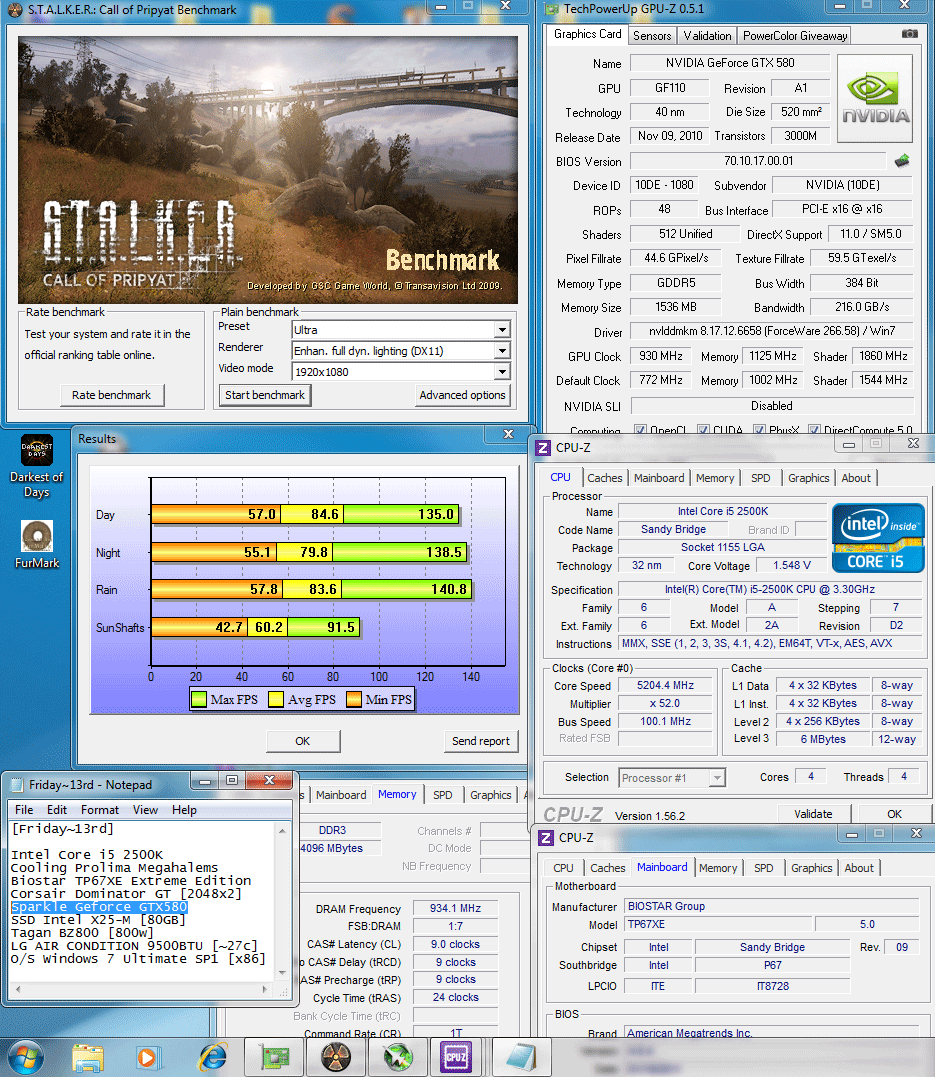Open the Darkest of Days desktop shortcut
Viewport: 935px width, 1077px height.
36,467
